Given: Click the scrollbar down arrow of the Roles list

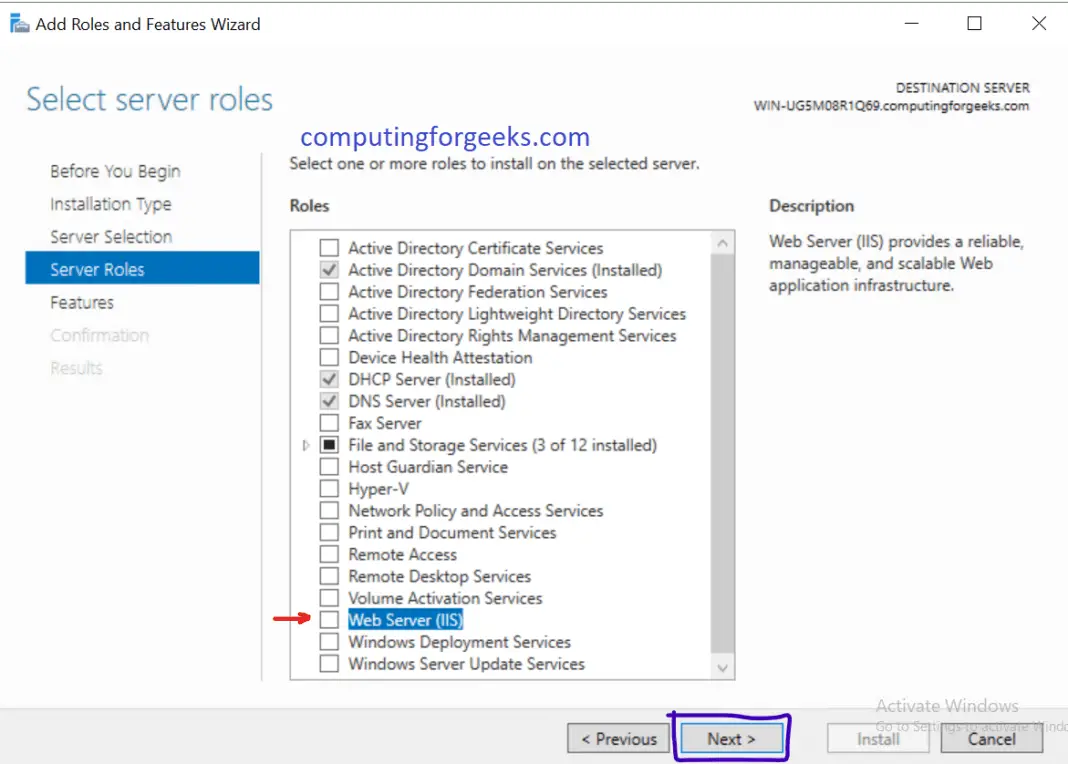Looking at the screenshot, I should [x=722, y=668].
